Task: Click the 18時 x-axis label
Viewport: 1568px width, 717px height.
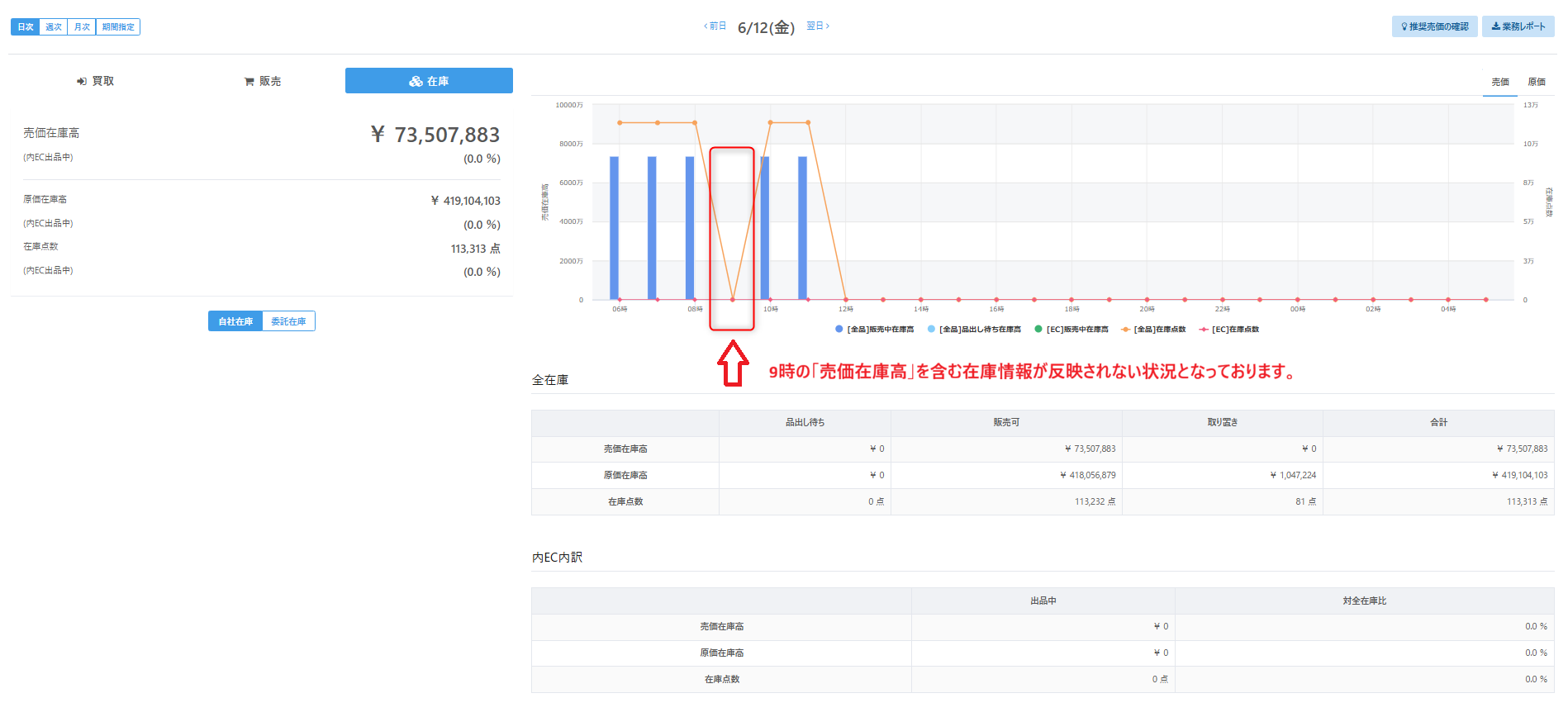Action: (x=1071, y=309)
